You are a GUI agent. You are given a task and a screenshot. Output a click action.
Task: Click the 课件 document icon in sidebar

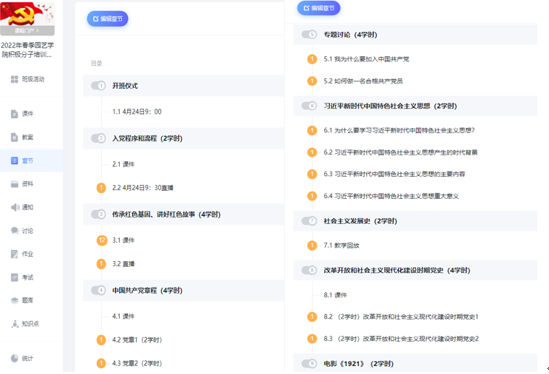pyautogui.click(x=14, y=114)
